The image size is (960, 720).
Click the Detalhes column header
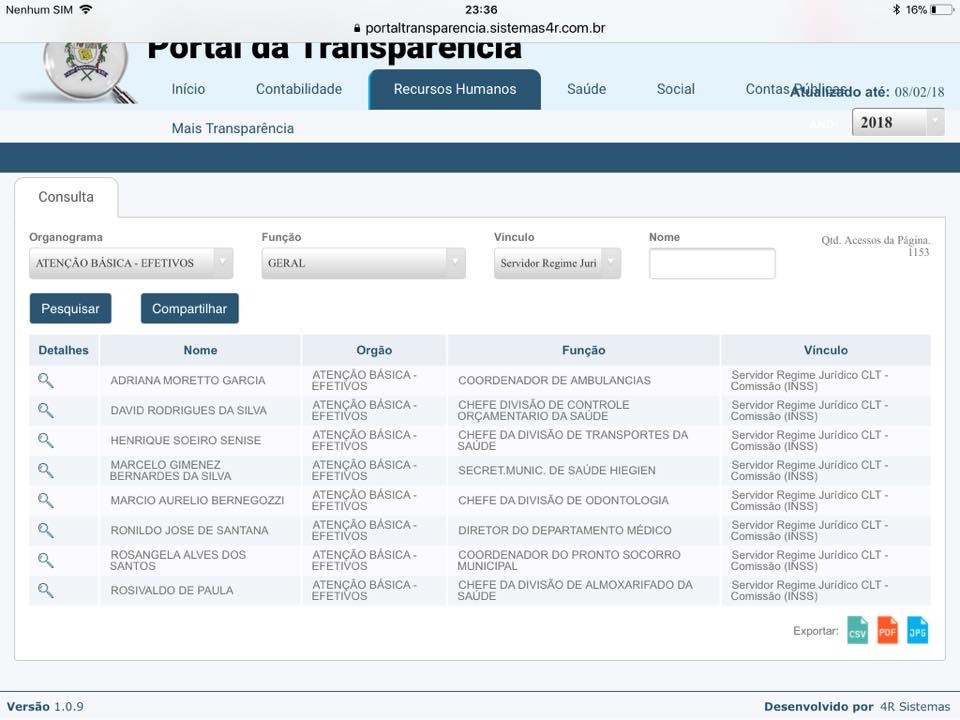tap(64, 350)
